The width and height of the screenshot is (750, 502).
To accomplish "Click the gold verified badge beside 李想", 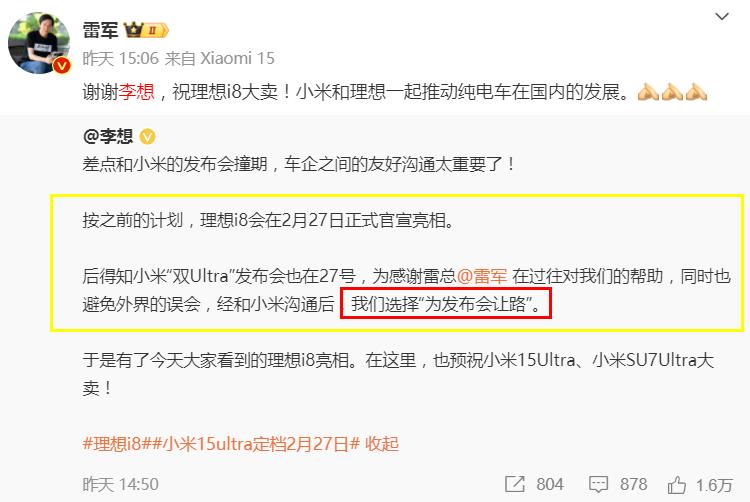I will pyautogui.click(x=147, y=137).
